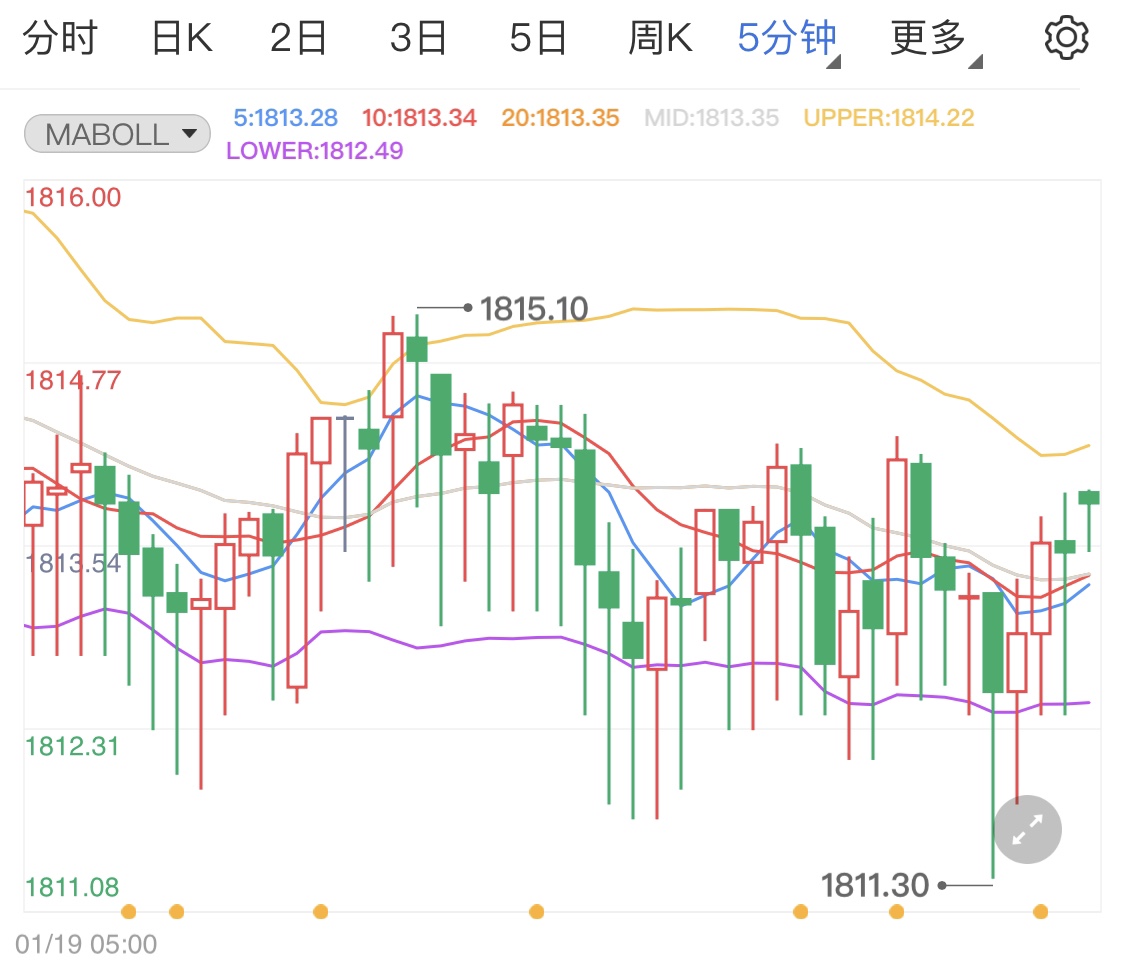
Task: Click the 1811.08 axis label
Action: click(x=72, y=887)
